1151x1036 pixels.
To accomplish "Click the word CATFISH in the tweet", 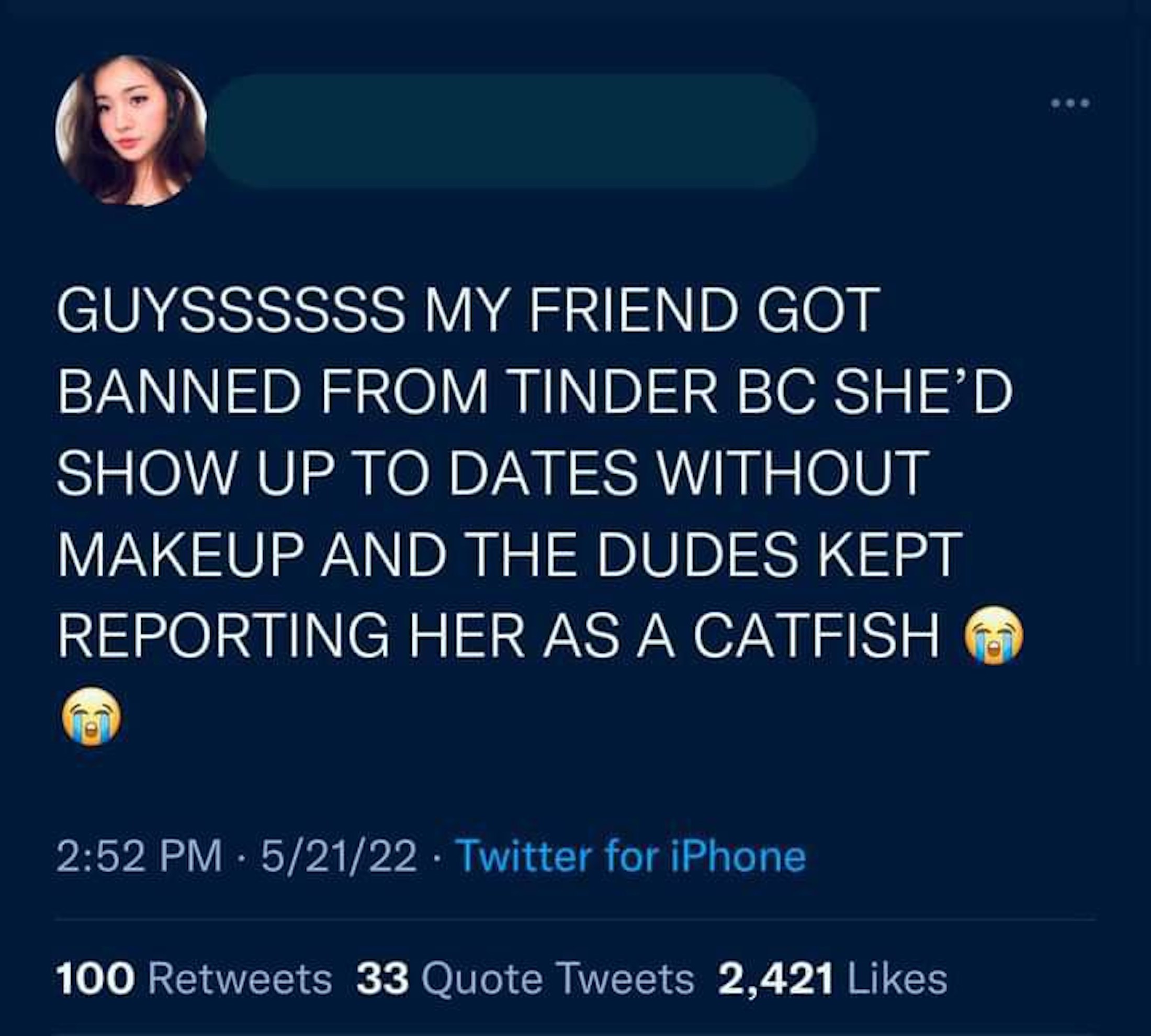I will point(816,635).
